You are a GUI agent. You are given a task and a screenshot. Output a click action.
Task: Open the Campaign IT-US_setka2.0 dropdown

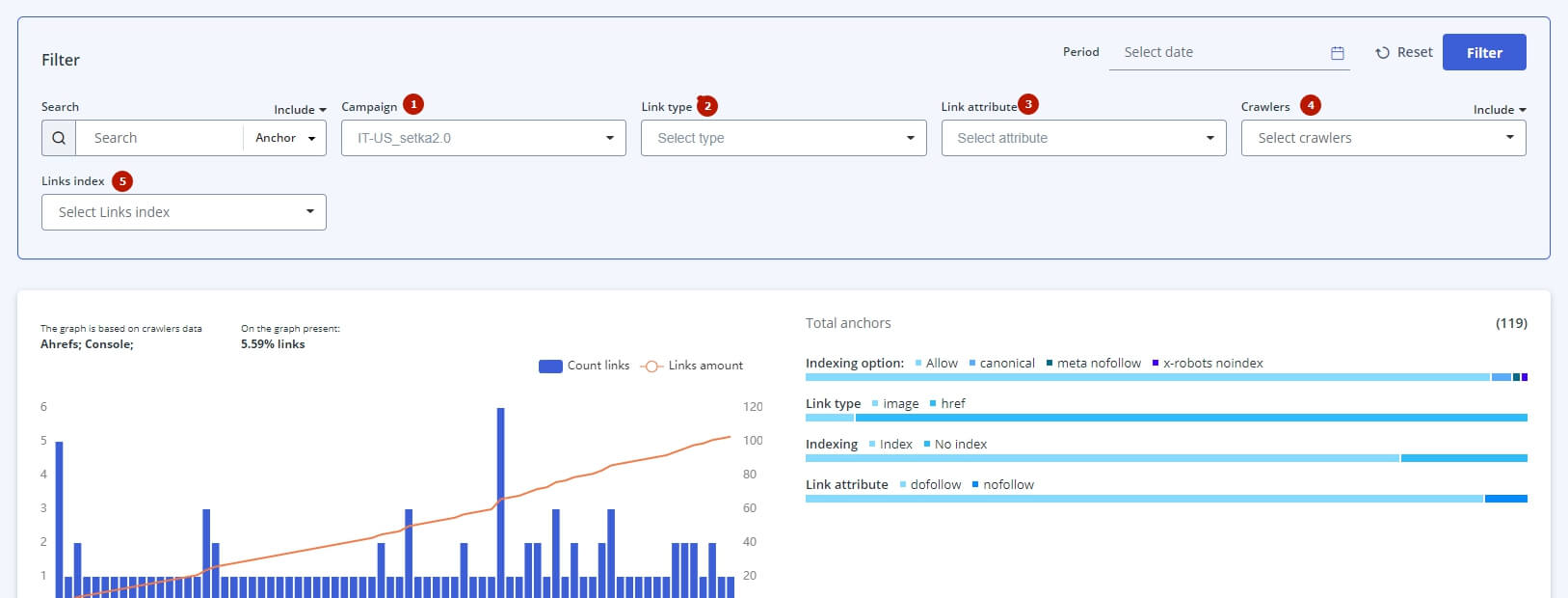(x=484, y=138)
